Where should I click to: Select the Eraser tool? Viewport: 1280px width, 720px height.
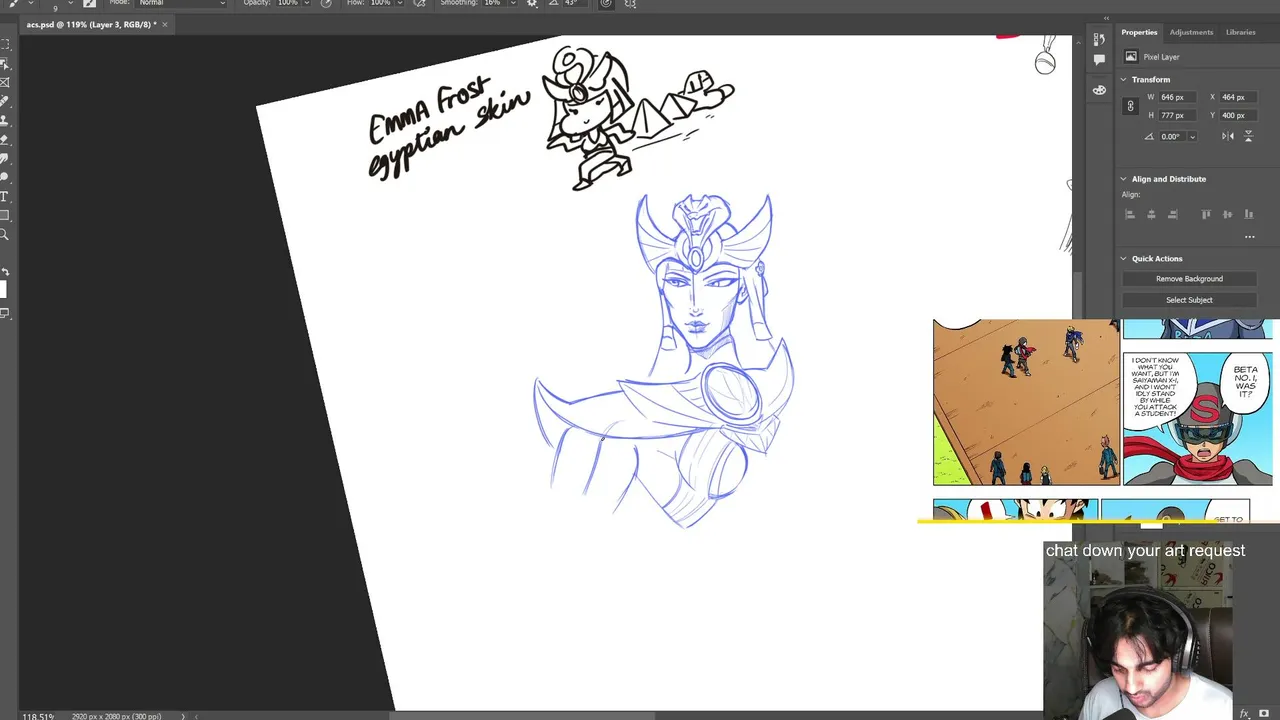point(4,140)
